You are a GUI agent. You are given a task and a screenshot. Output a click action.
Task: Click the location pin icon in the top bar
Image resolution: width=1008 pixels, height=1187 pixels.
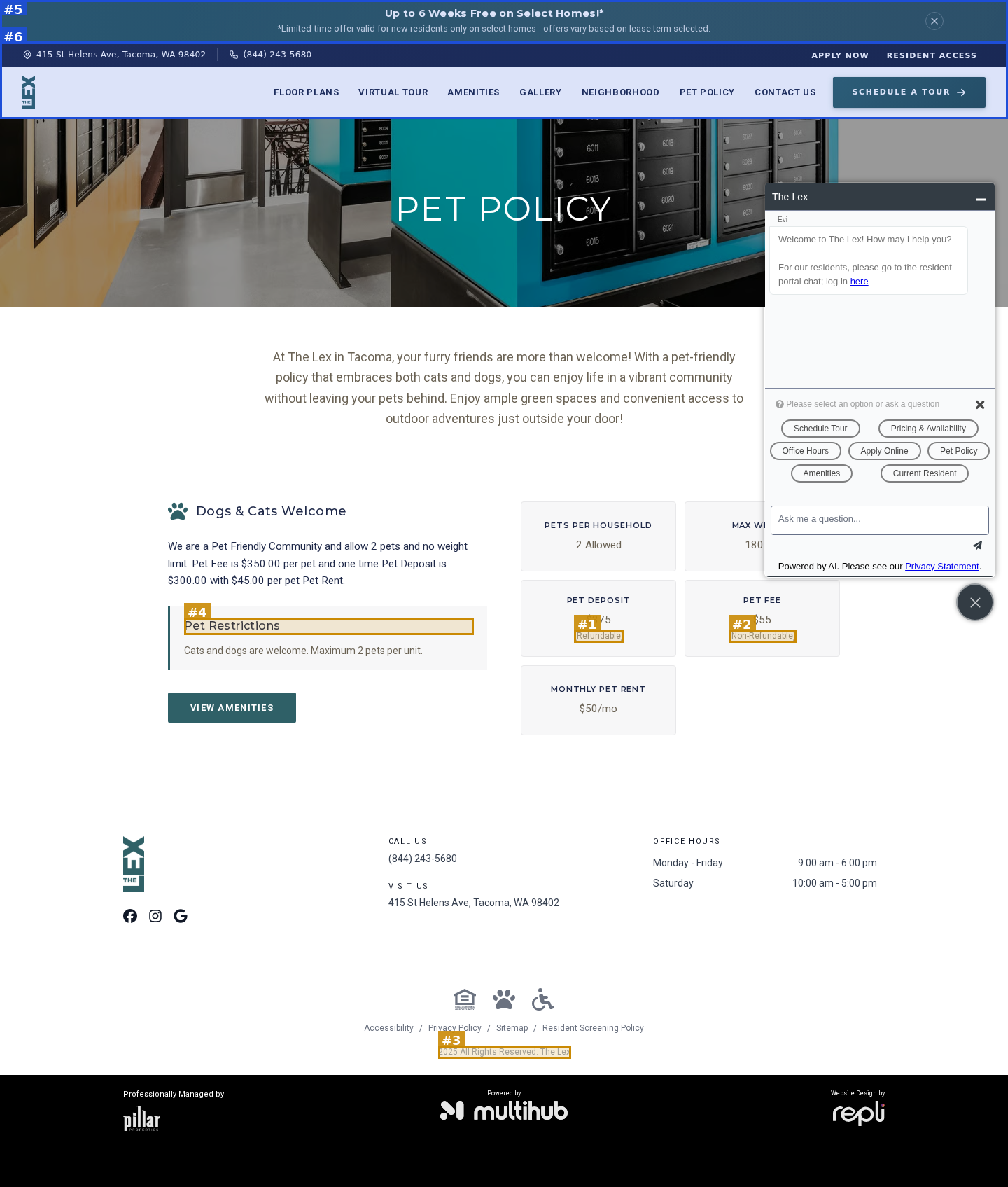coord(27,55)
